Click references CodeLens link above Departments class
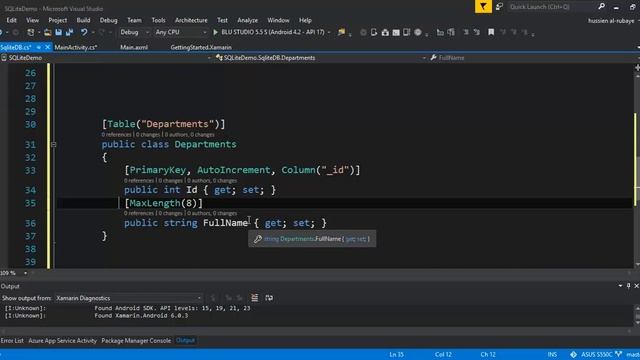 tap(116, 134)
